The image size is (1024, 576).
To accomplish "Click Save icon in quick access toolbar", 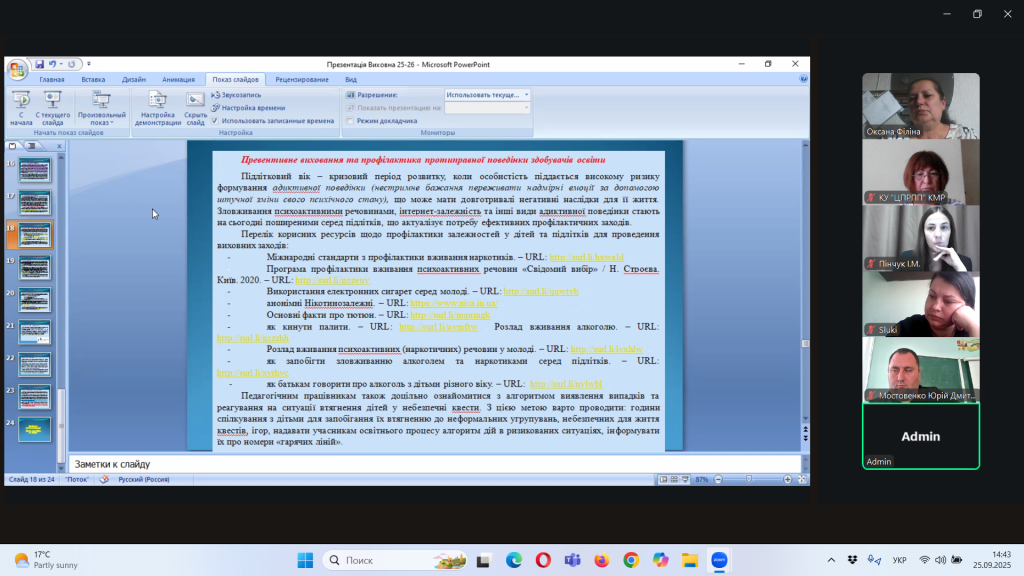I will [39, 64].
